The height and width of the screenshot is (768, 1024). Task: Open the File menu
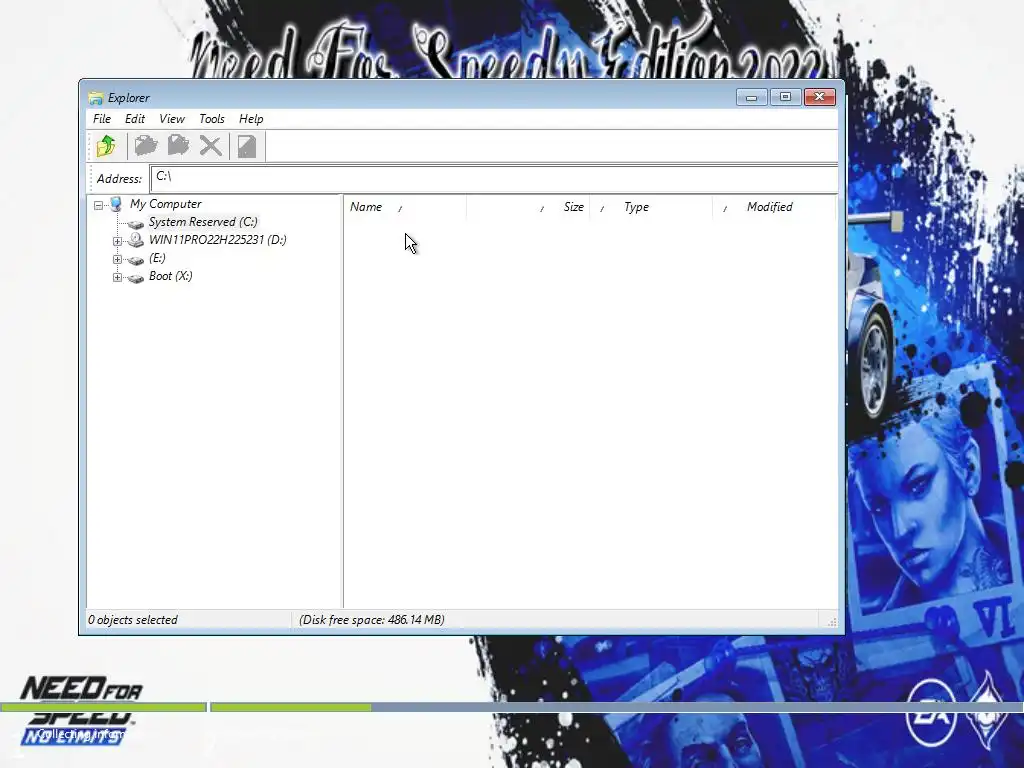(x=102, y=119)
